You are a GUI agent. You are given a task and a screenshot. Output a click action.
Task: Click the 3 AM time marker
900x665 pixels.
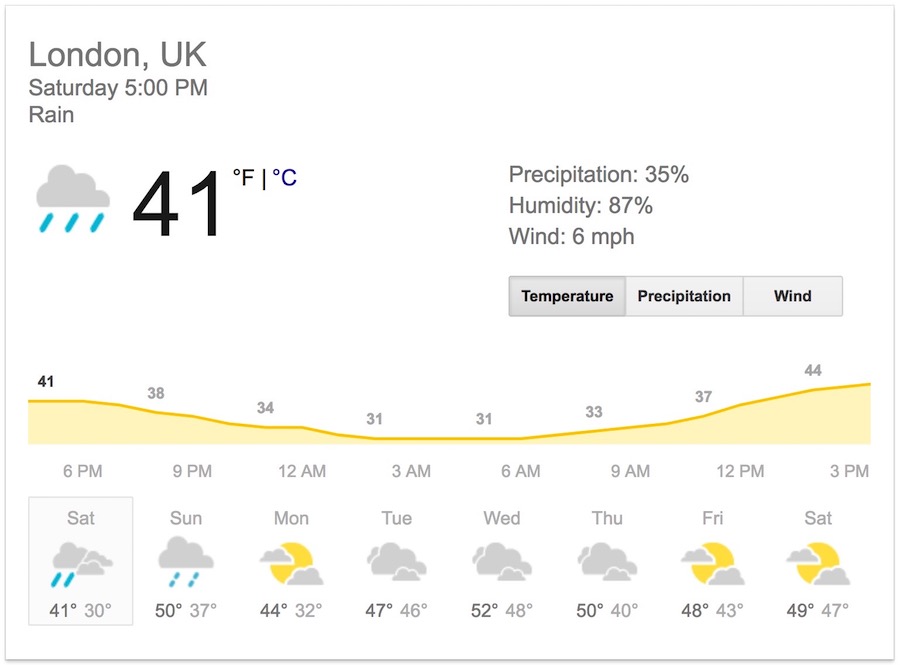pos(411,471)
